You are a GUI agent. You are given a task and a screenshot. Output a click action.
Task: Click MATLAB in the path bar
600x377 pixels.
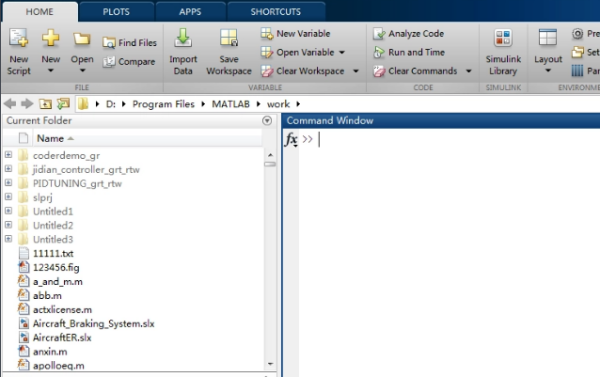[231, 104]
